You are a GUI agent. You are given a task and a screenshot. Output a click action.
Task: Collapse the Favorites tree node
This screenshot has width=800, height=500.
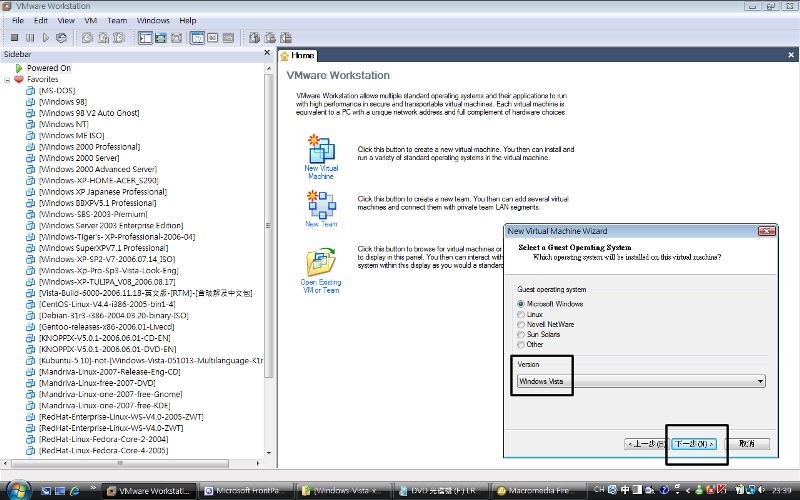(7, 80)
